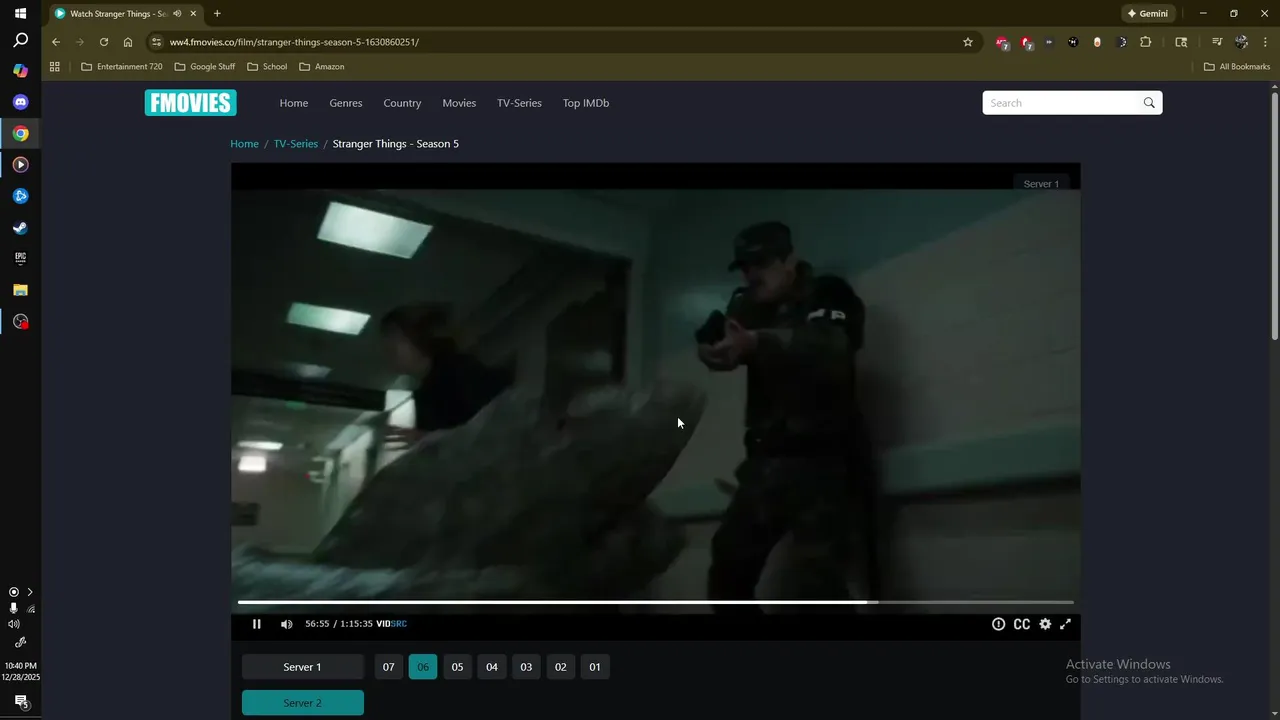Click the address bar URL
1280x720 pixels.
(294, 42)
